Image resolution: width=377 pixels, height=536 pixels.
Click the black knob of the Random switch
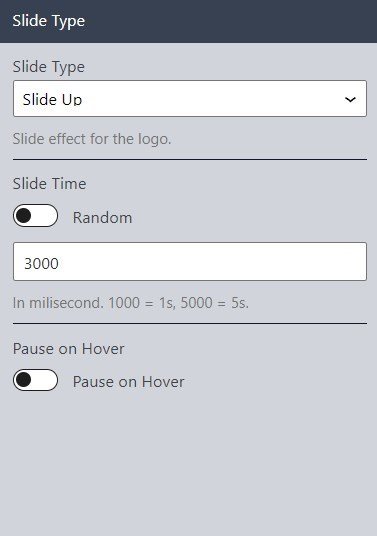(24, 216)
